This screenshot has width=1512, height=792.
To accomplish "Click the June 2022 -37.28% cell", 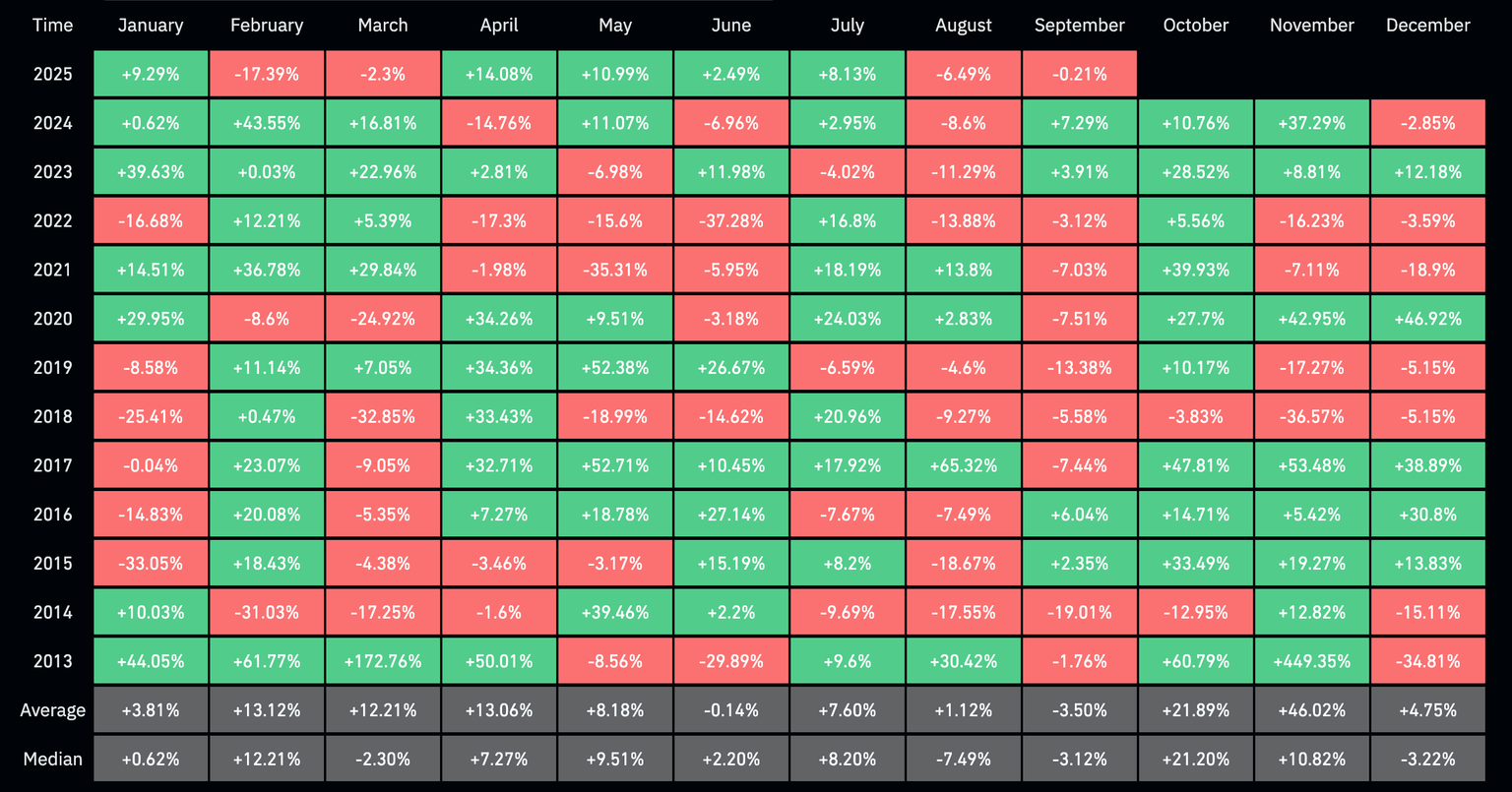I will click(x=731, y=220).
